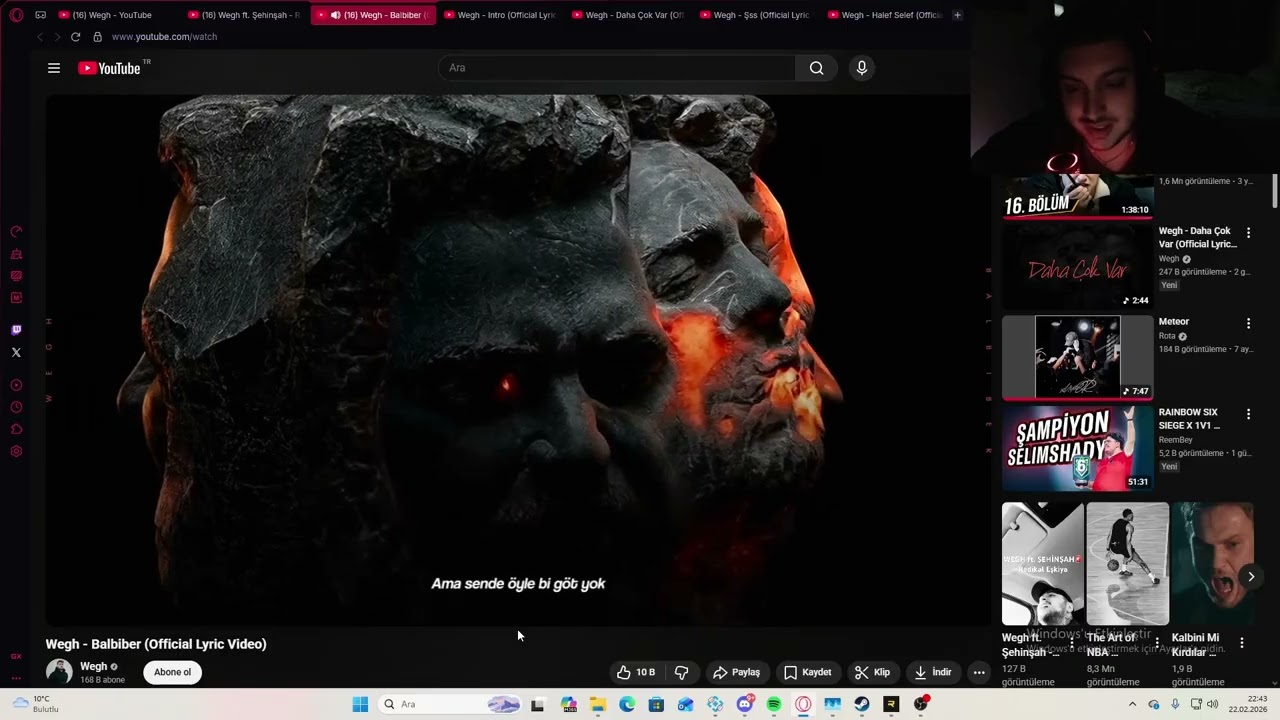Image resolution: width=1280 pixels, height=720 pixels.
Task: Open a new browser tab with plus
Action: pyautogui.click(x=957, y=15)
